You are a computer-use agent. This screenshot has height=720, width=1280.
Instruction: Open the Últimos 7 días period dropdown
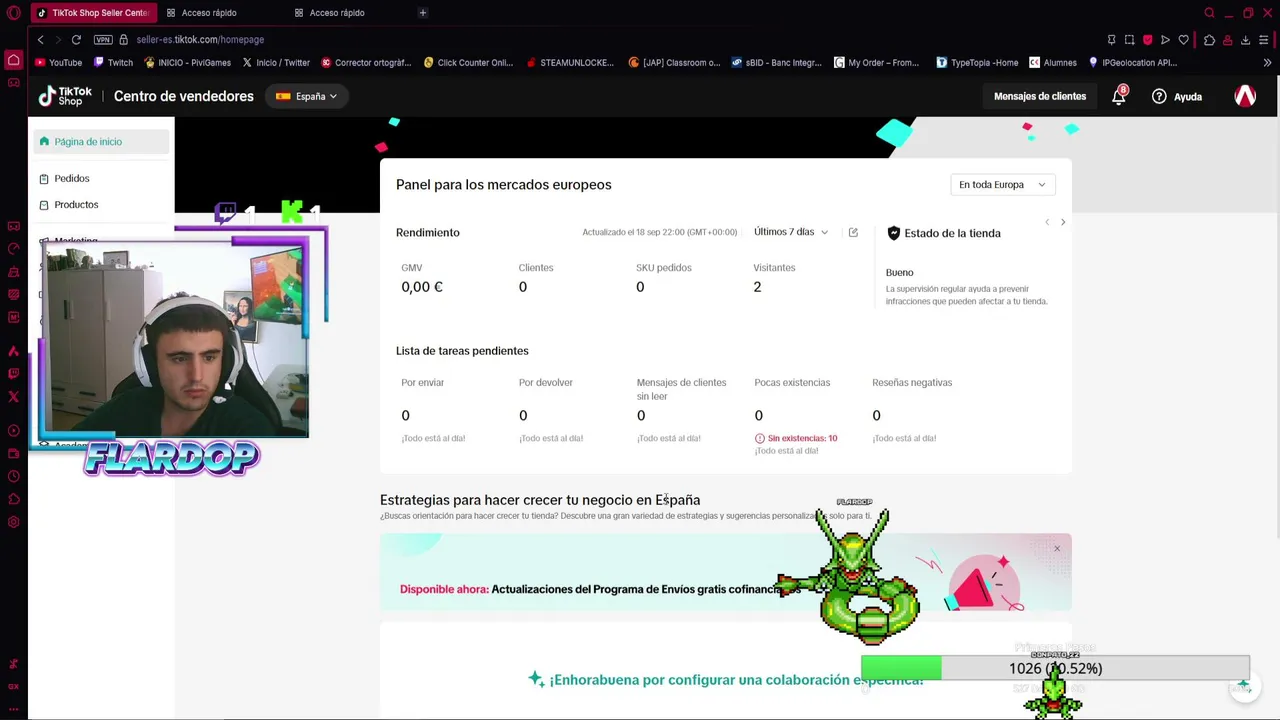pos(791,232)
